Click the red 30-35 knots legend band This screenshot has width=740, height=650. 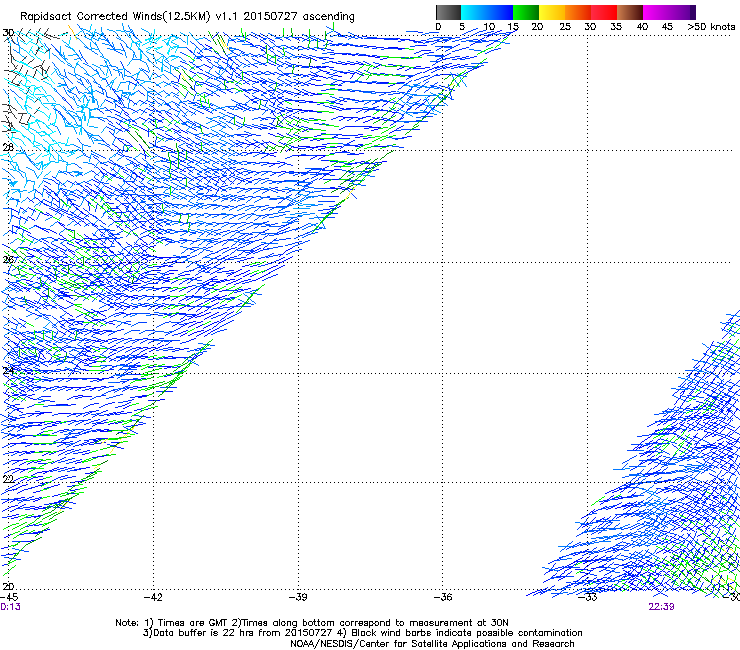point(604,12)
